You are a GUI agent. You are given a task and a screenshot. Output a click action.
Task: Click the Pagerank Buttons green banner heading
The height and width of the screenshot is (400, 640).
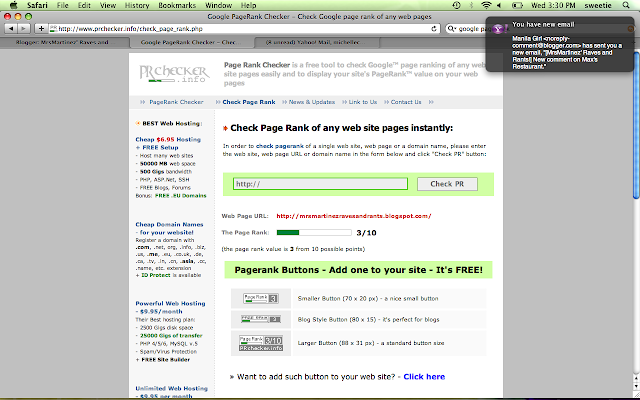[358, 270]
